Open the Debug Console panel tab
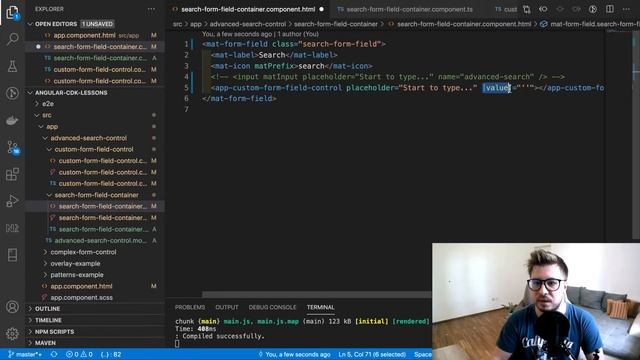This screenshot has height=360, width=640. click(272, 307)
